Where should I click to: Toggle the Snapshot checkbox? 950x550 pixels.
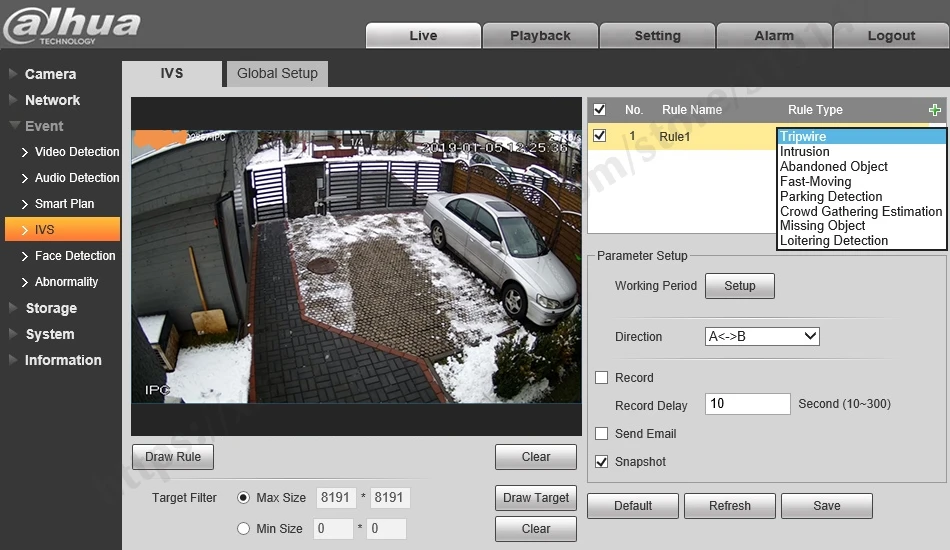click(602, 462)
